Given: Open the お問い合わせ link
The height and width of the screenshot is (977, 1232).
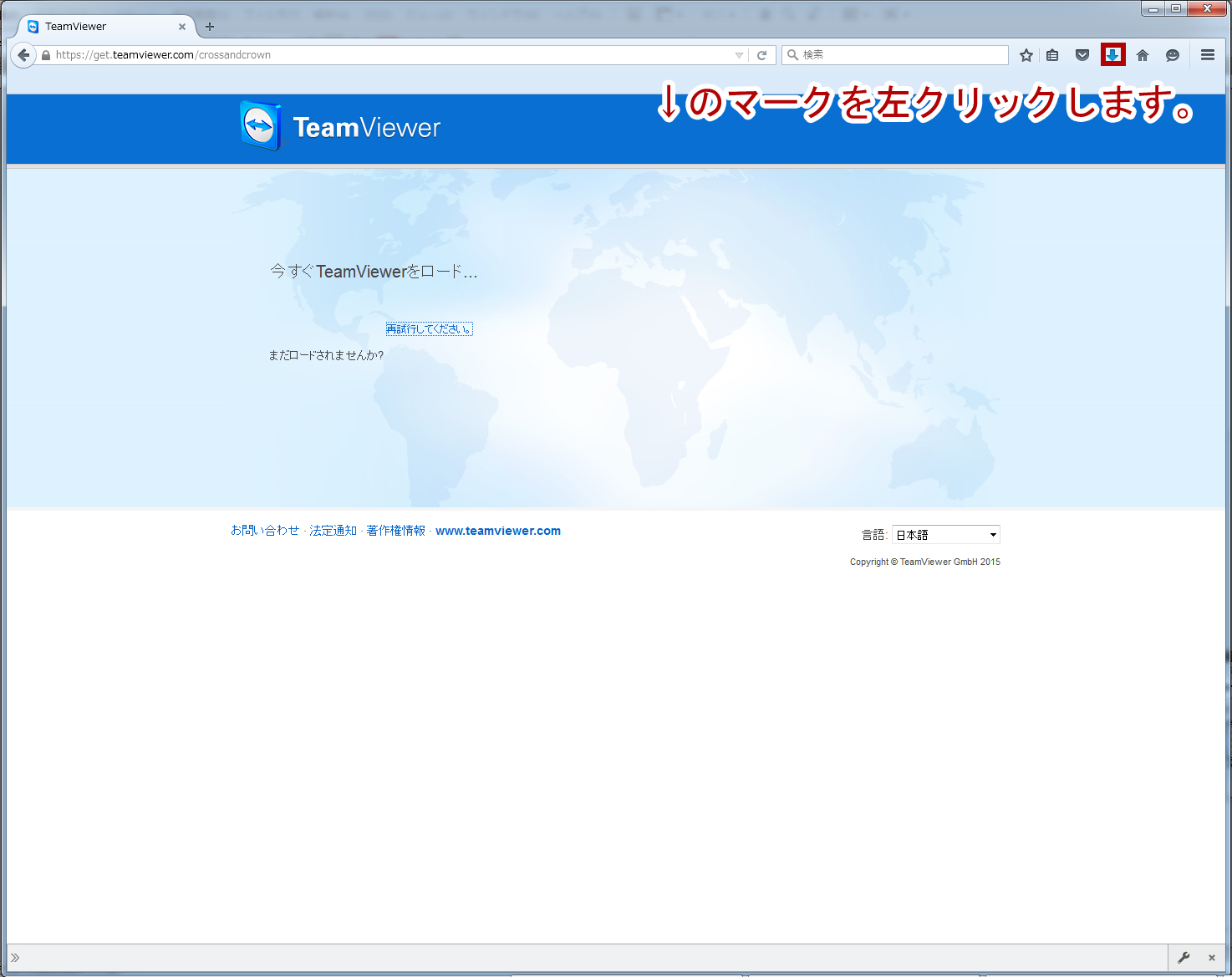Looking at the screenshot, I should (265, 531).
